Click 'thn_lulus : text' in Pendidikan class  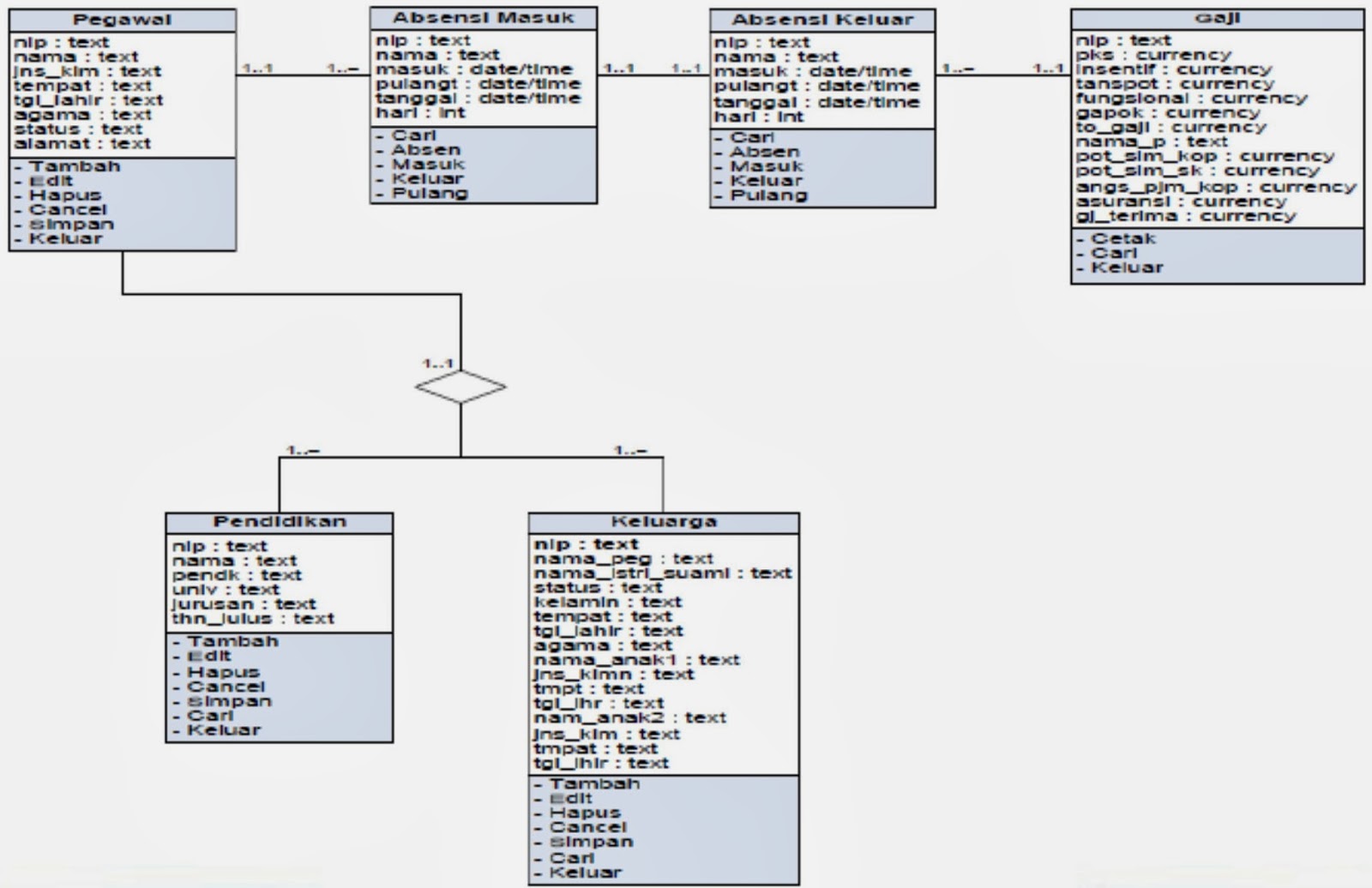click(252, 619)
